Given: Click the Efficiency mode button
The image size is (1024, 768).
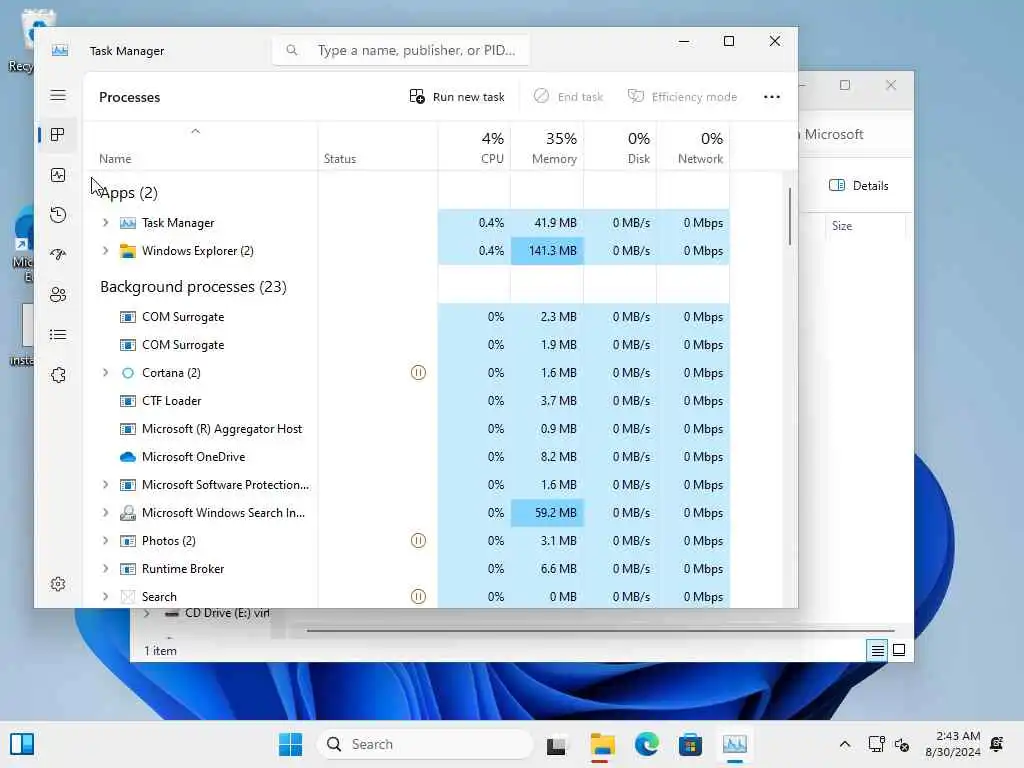Looking at the screenshot, I should (682, 97).
